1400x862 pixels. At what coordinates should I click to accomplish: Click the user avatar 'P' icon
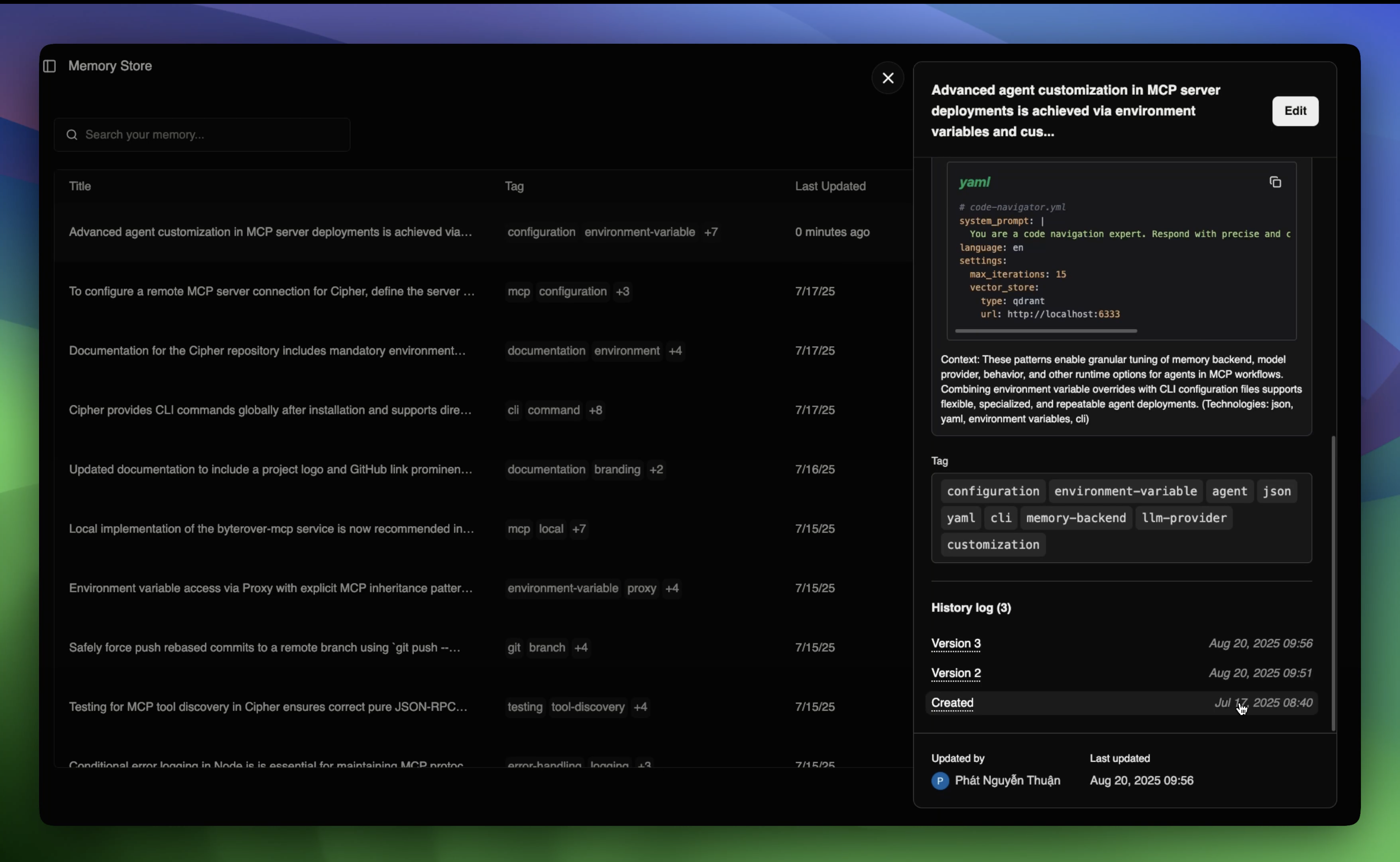pos(940,780)
